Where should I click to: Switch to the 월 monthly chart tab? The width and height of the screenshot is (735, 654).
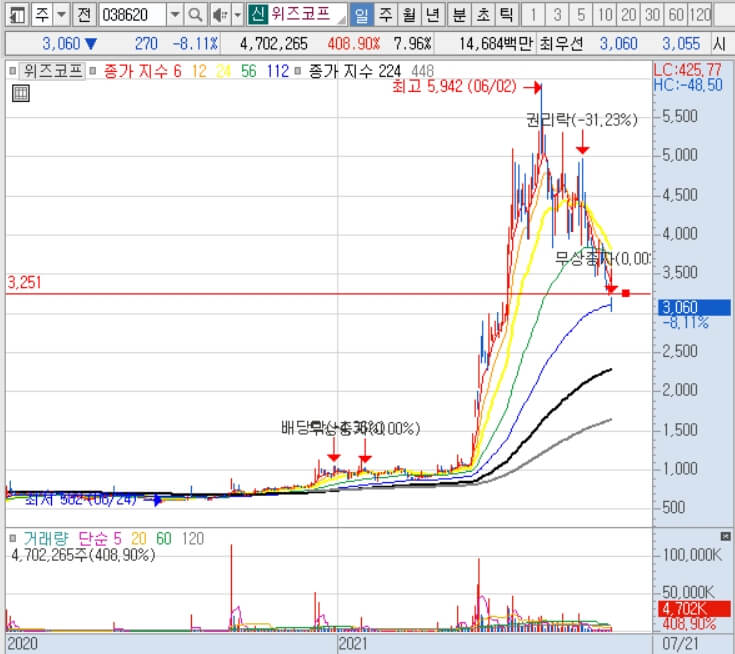[409, 15]
